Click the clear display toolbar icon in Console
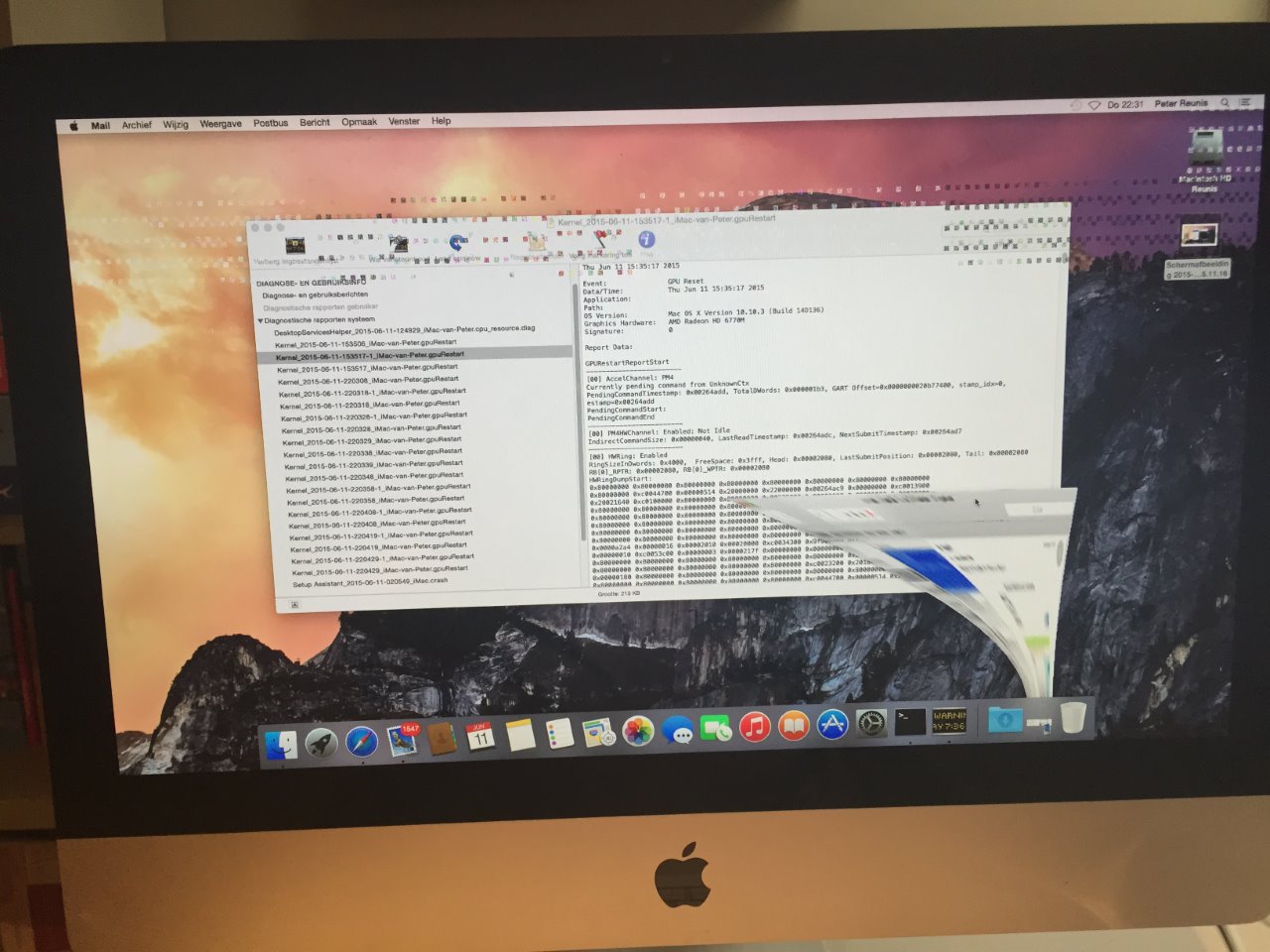 point(398,243)
